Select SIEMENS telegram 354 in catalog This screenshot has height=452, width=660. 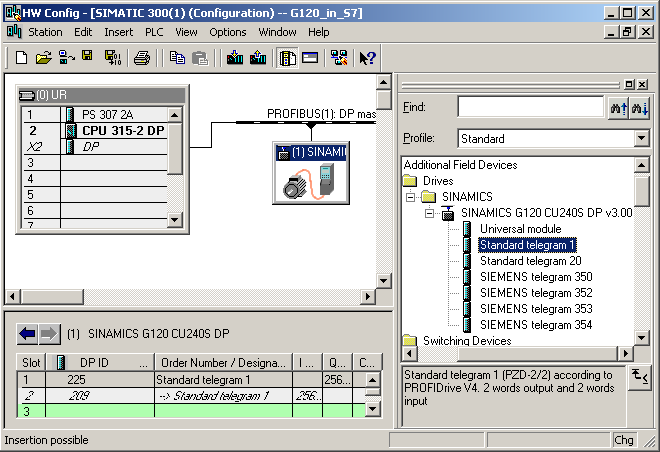[536, 325]
